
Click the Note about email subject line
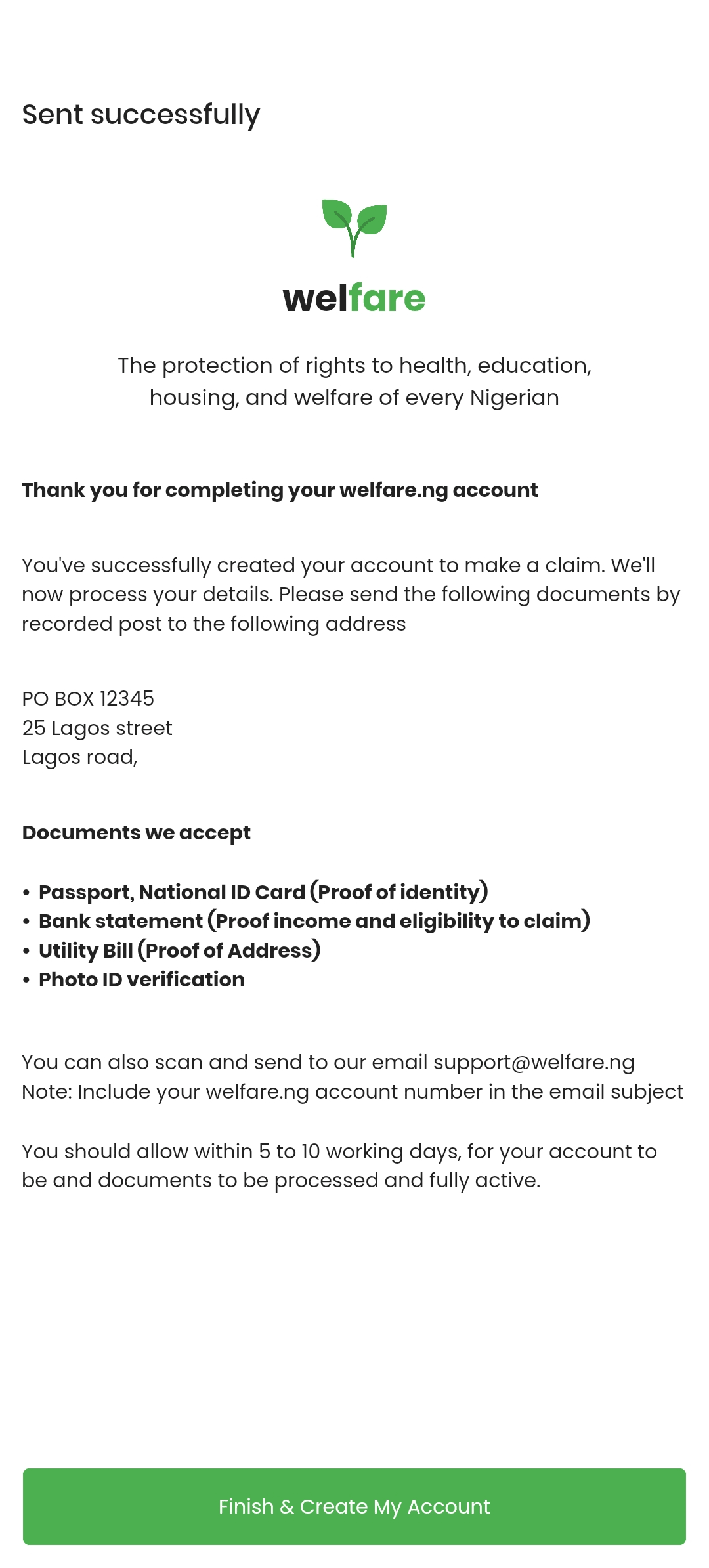click(353, 1091)
